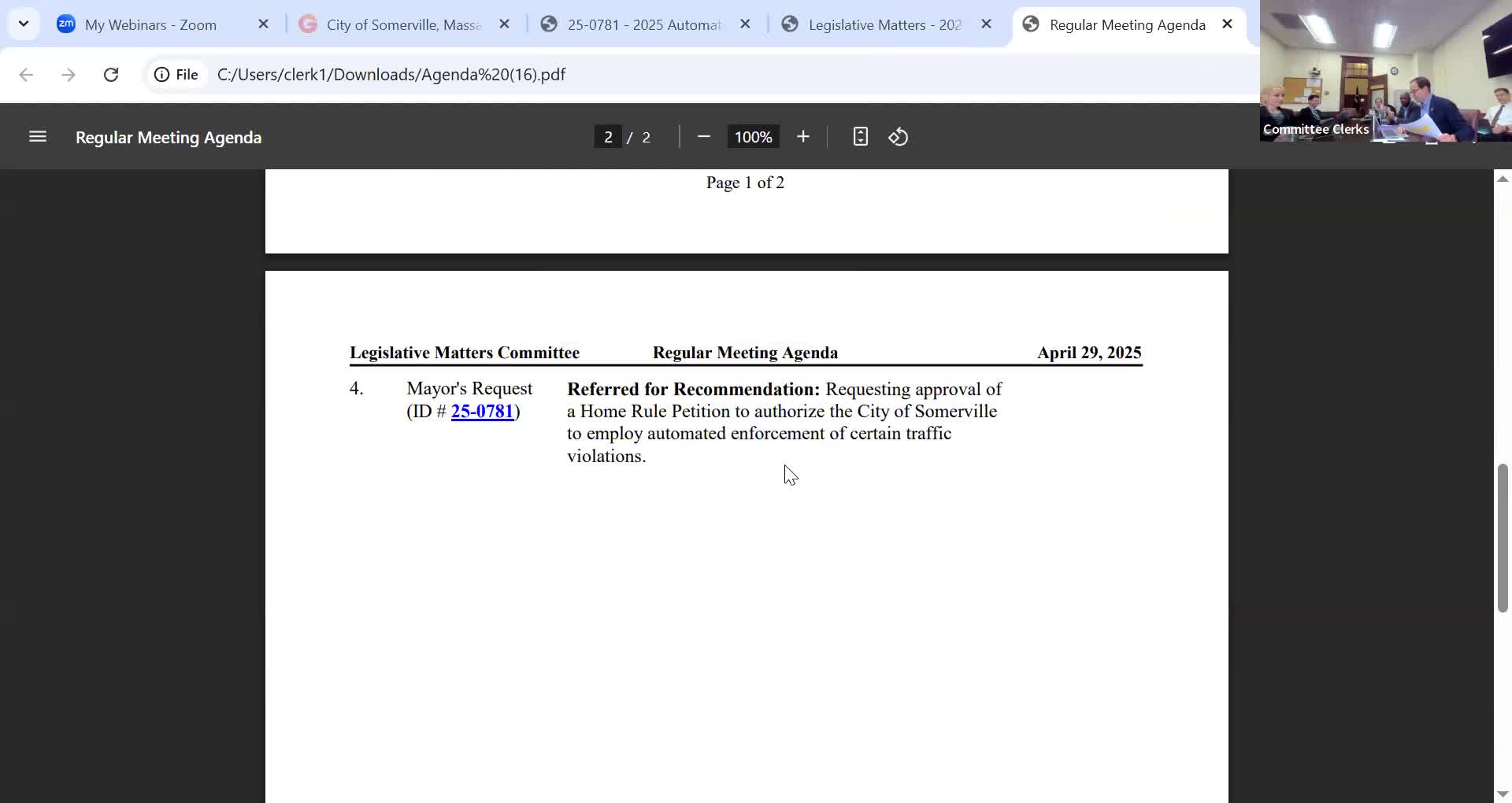The image size is (1512, 803).
Task: Click the 'Legislative Matters Committee' header text
Action: (x=465, y=353)
